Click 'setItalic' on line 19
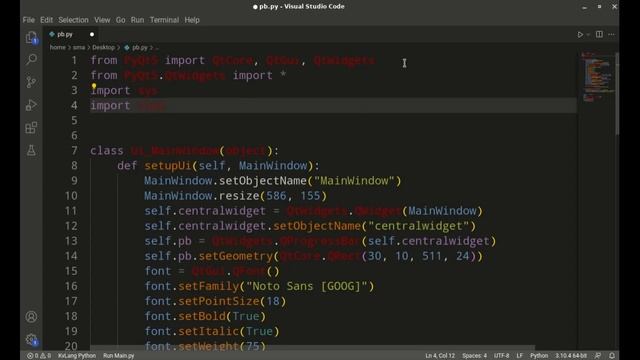The height and width of the screenshot is (360, 640). tap(208, 331)
